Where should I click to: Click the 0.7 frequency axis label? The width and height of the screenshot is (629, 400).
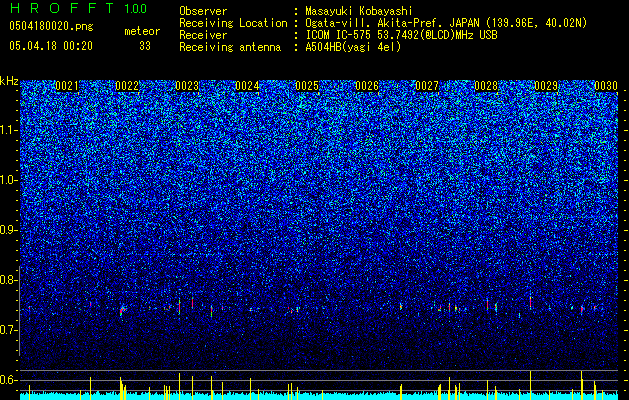pos(8,330)
